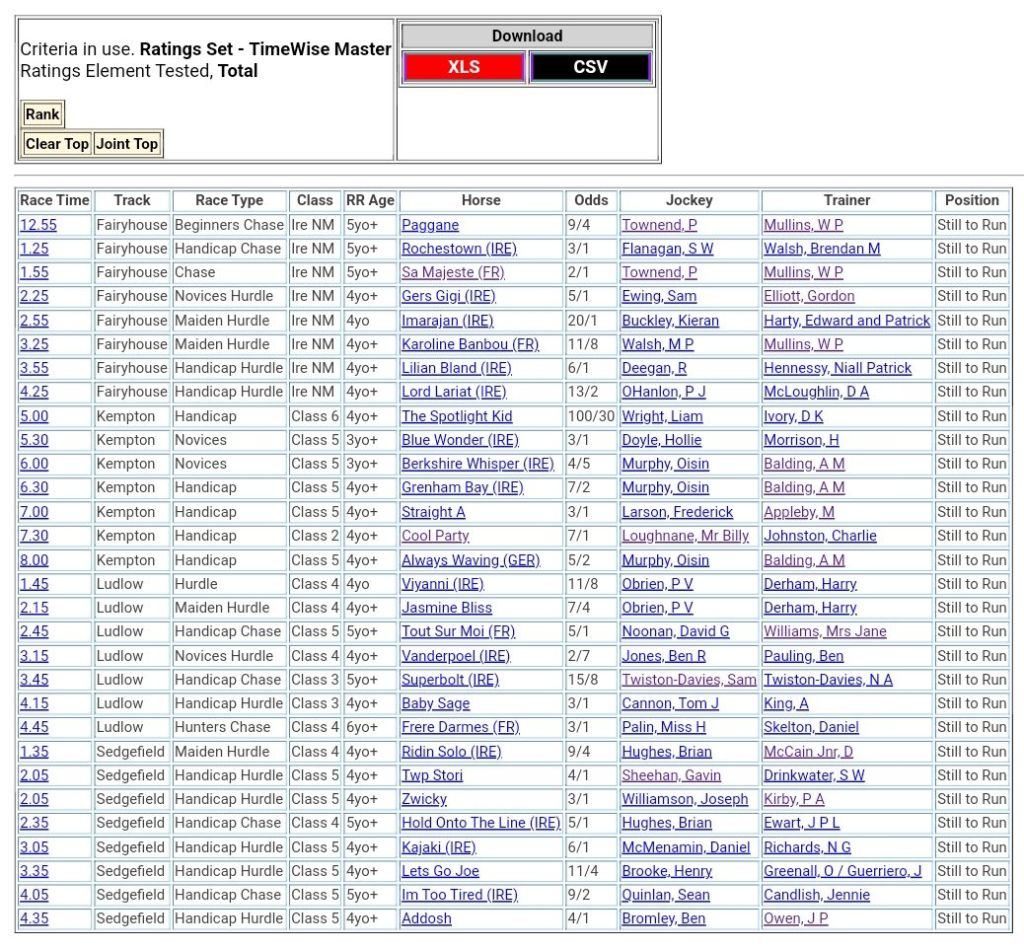The image size is (1024, 949).
Task: Open horse link Vanderpoel (IRE)
Action: point(455,656)
